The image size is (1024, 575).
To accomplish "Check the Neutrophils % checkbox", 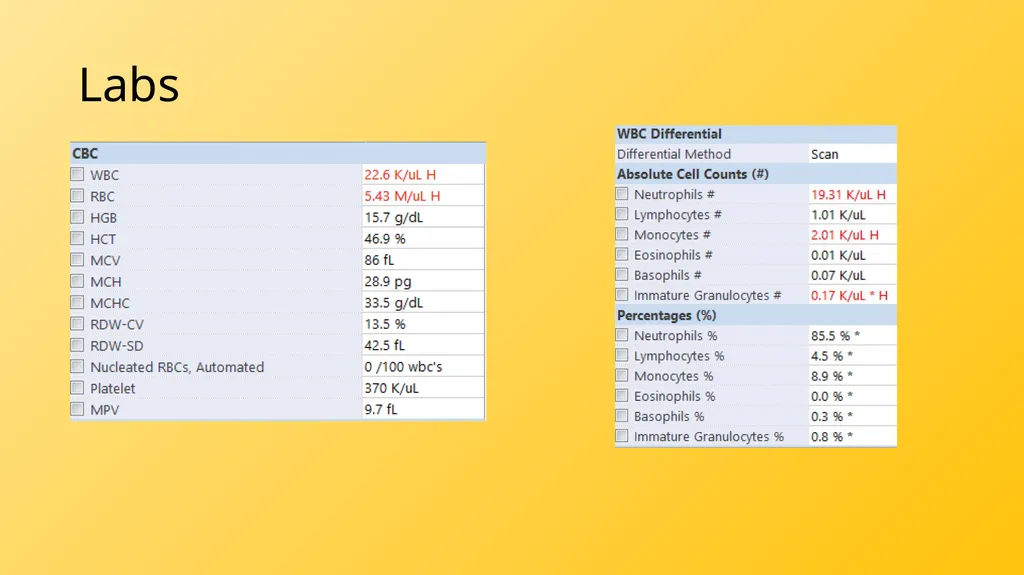I will coord(622,335).
